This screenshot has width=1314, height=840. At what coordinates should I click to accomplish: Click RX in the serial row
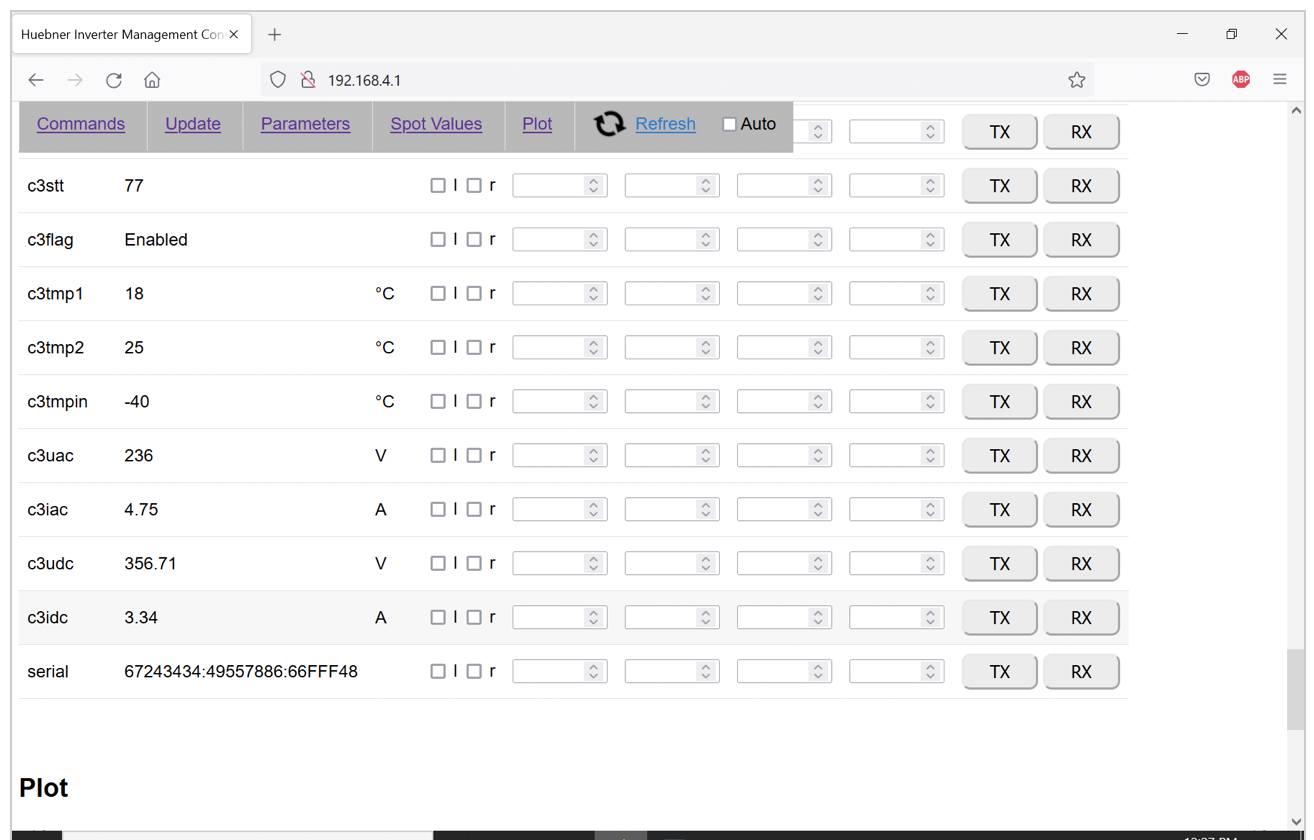(1081, 672)
